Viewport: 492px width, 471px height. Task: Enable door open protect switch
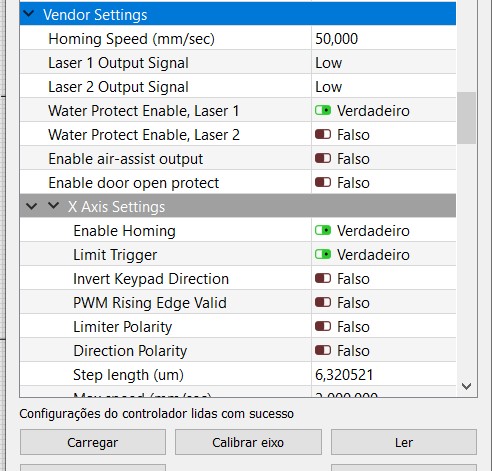pos(323,182)
